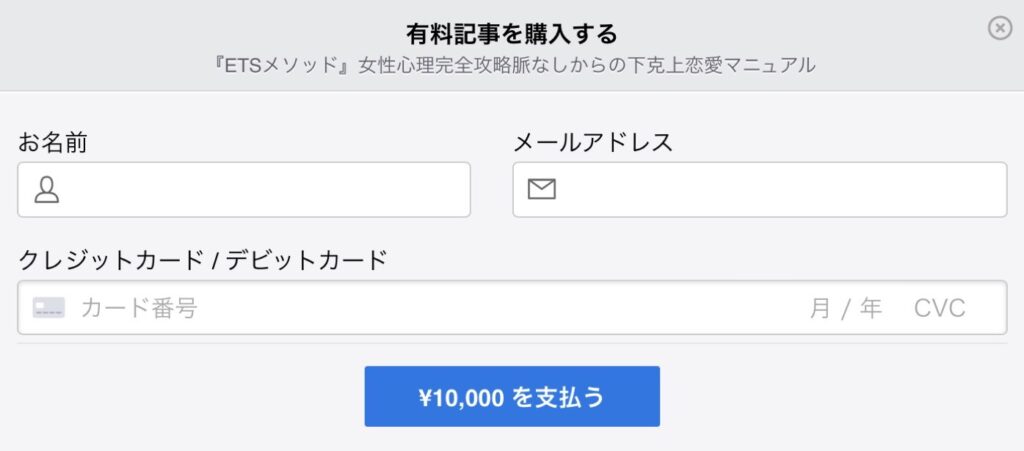Click the 年 year placeholder

(x=871, y=308)
